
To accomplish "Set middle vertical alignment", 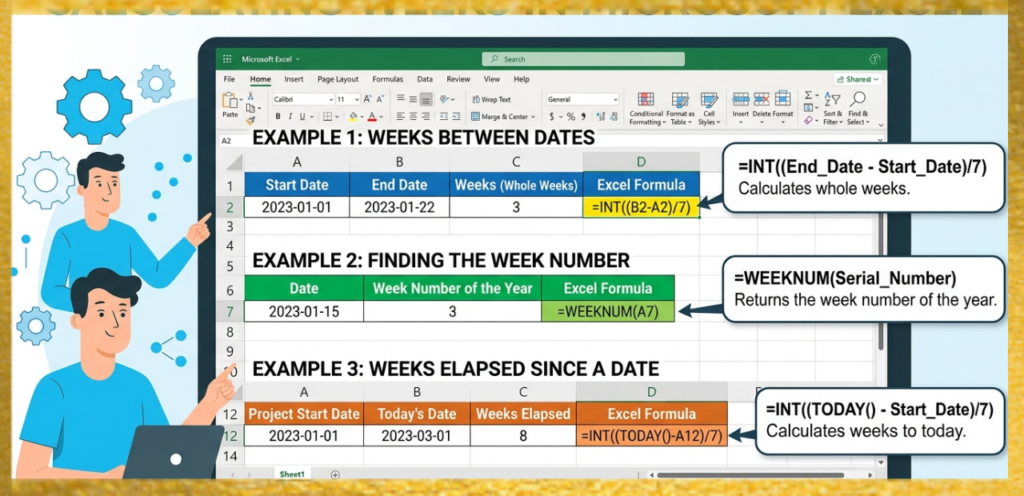I will pos(413,99).
